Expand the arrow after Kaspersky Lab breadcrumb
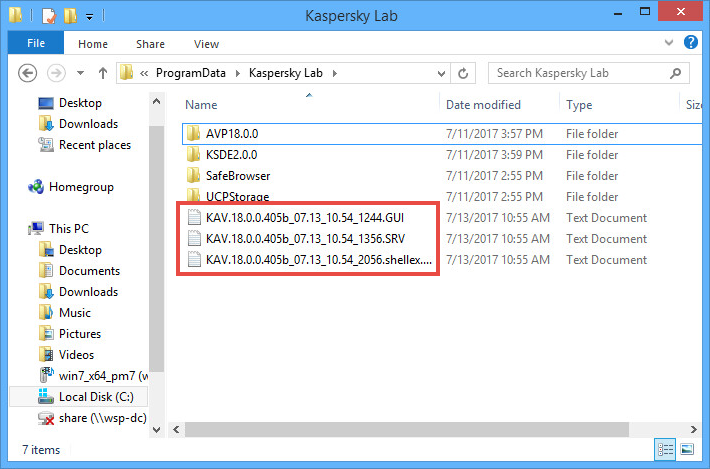Viewport: 710px width, 469px height. (335, 73)
